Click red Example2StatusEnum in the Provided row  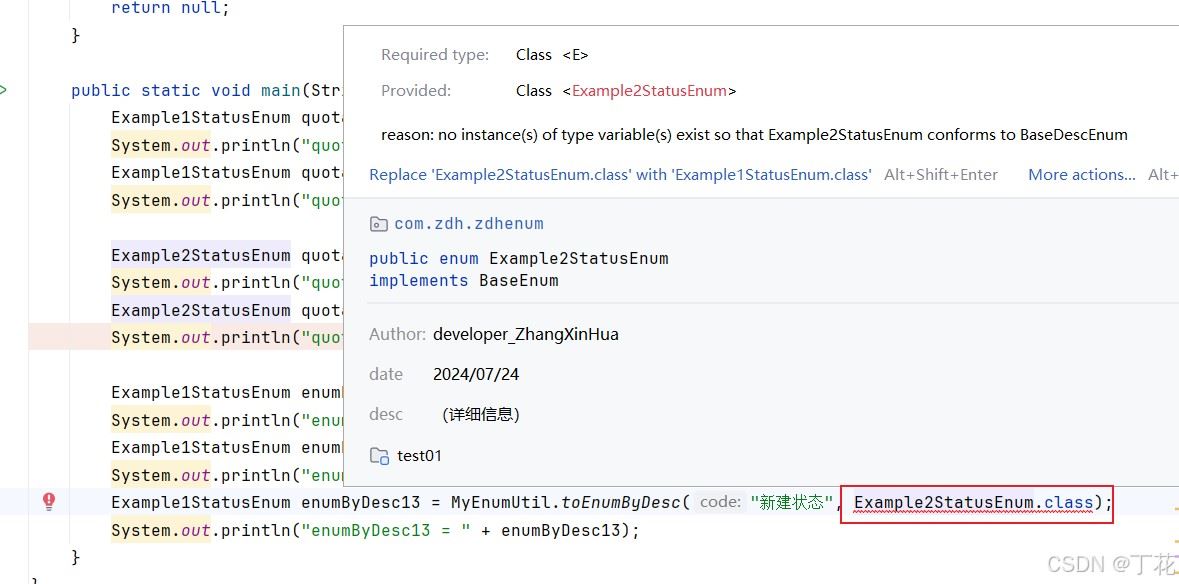pyautogui.click(x=649, y=91)
